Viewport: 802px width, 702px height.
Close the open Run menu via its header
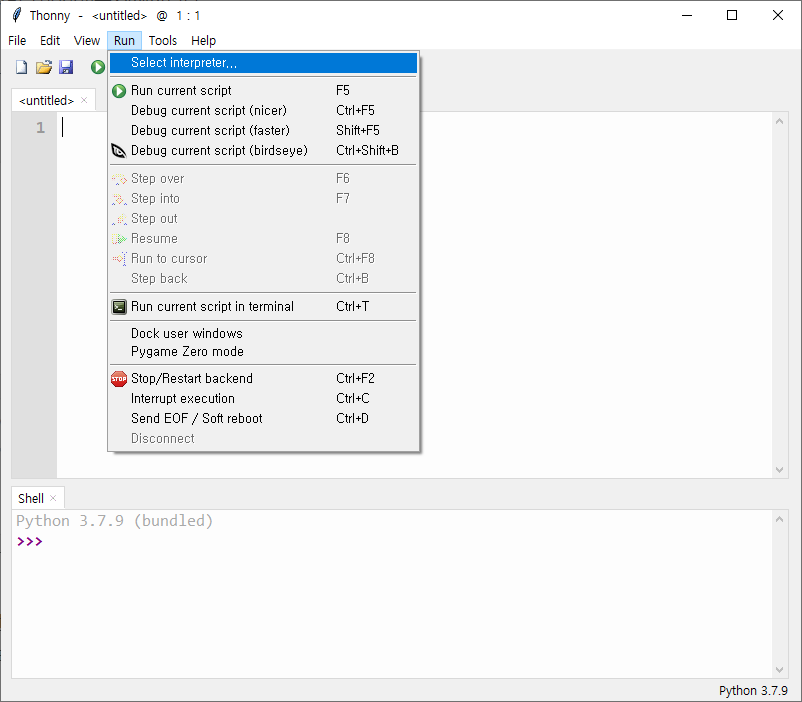[x=124, y=40]
